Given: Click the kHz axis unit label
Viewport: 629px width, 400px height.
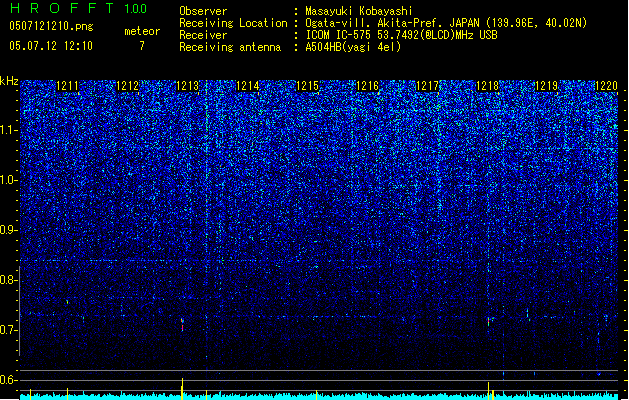Looking at the screenshot, I should click(9, 81).
